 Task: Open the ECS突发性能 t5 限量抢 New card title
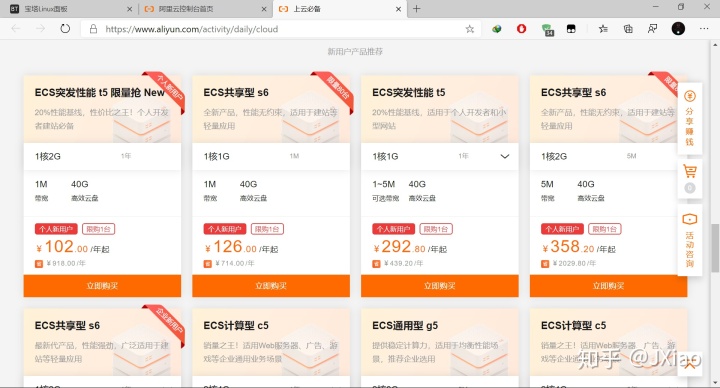(x=100, y=92)
